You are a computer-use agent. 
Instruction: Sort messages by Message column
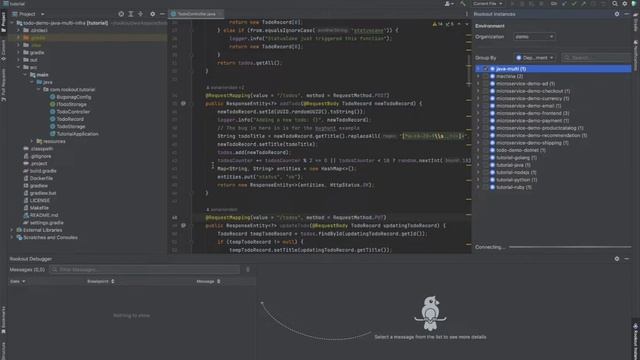208,281
